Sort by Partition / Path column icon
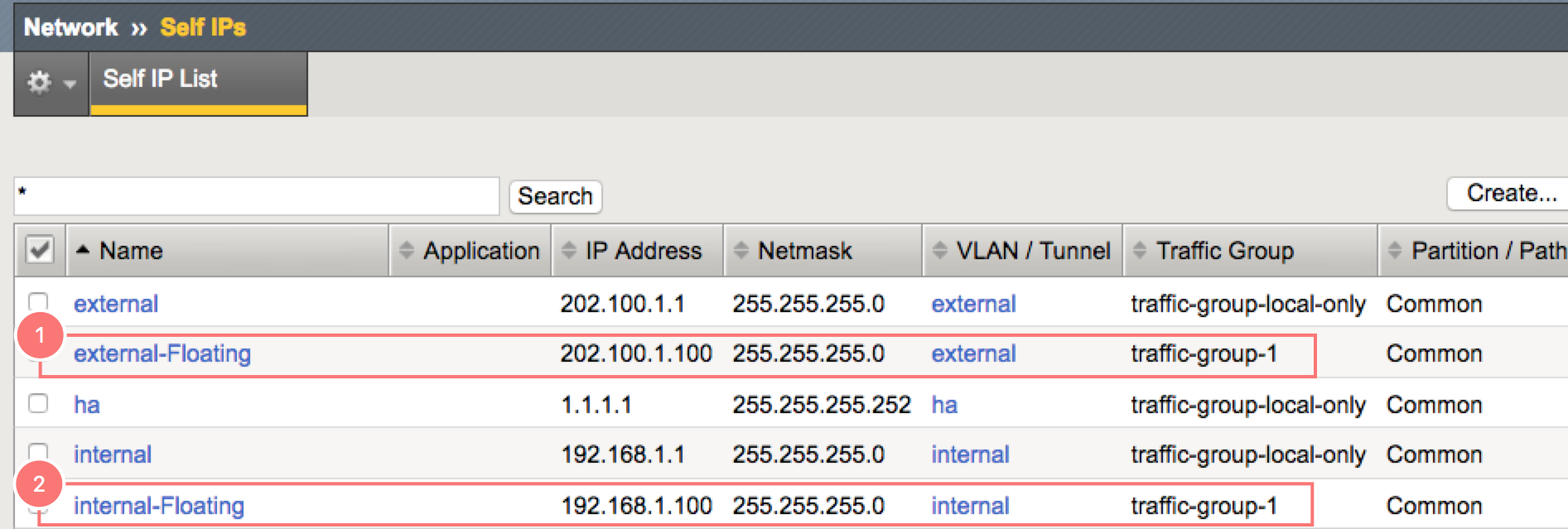The width and height of the screenshot is (1568, 529). pyautogui.click(x=1395, y=250)
